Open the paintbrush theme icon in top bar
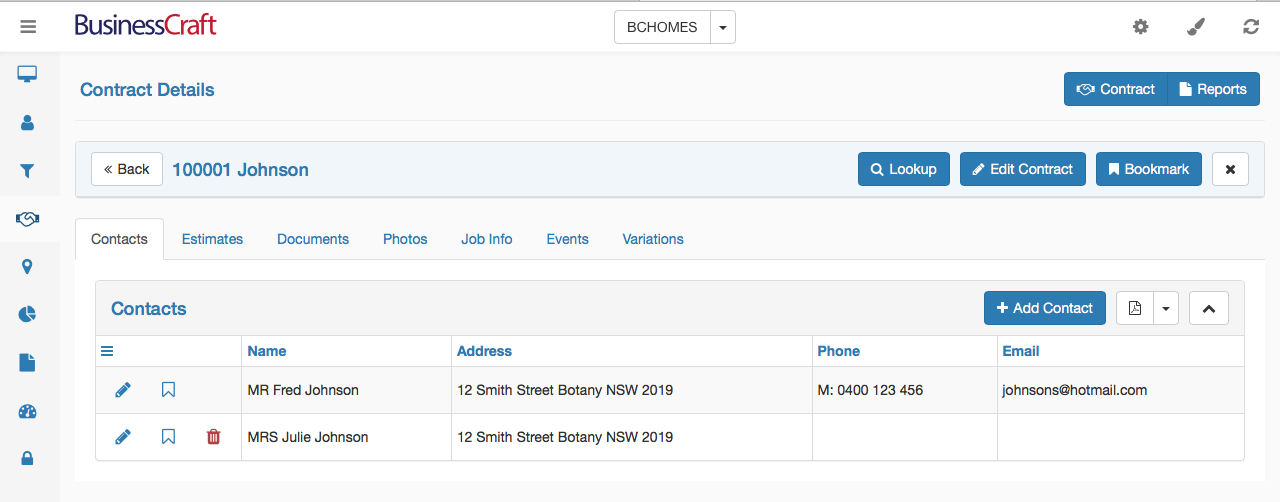The image size is (1280, 502). 1196,27
